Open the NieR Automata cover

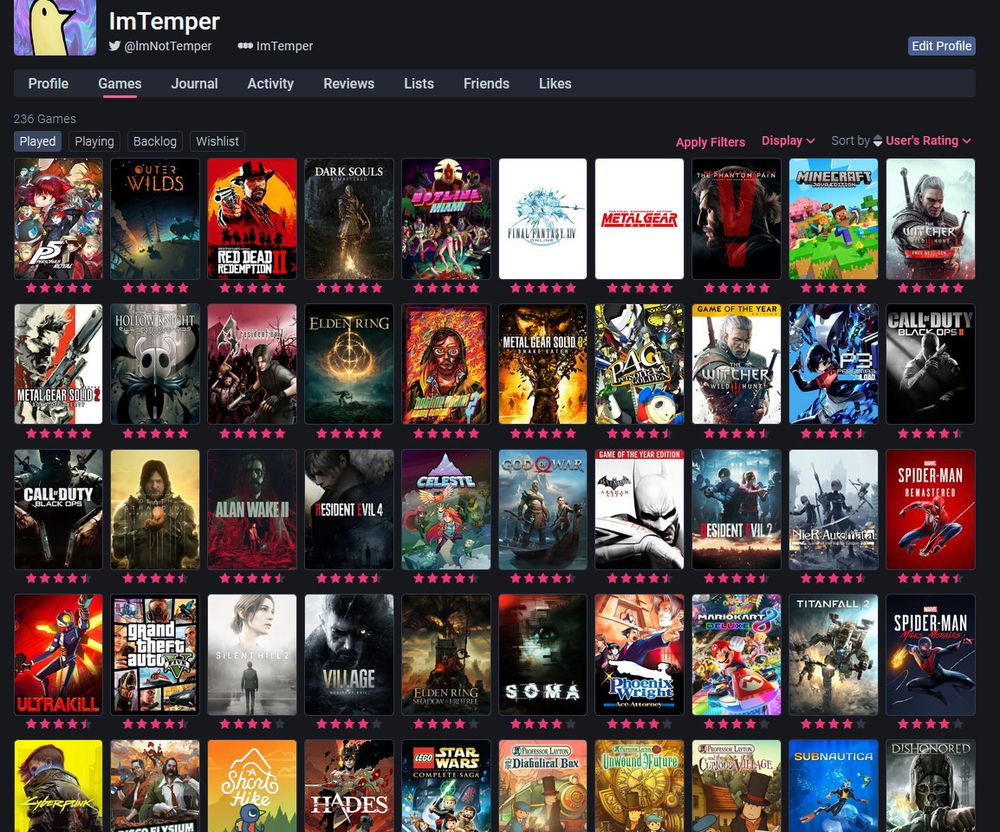[x=834, y=509]
